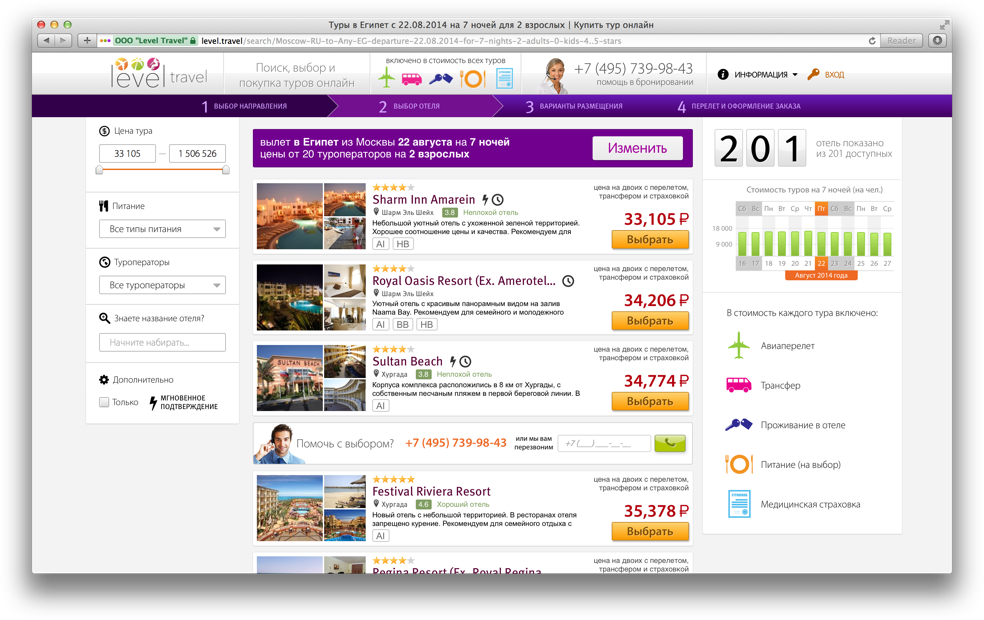984x620 pixels.
Task: Open the Все типы питания dropdown
Action: click(162, 229)
